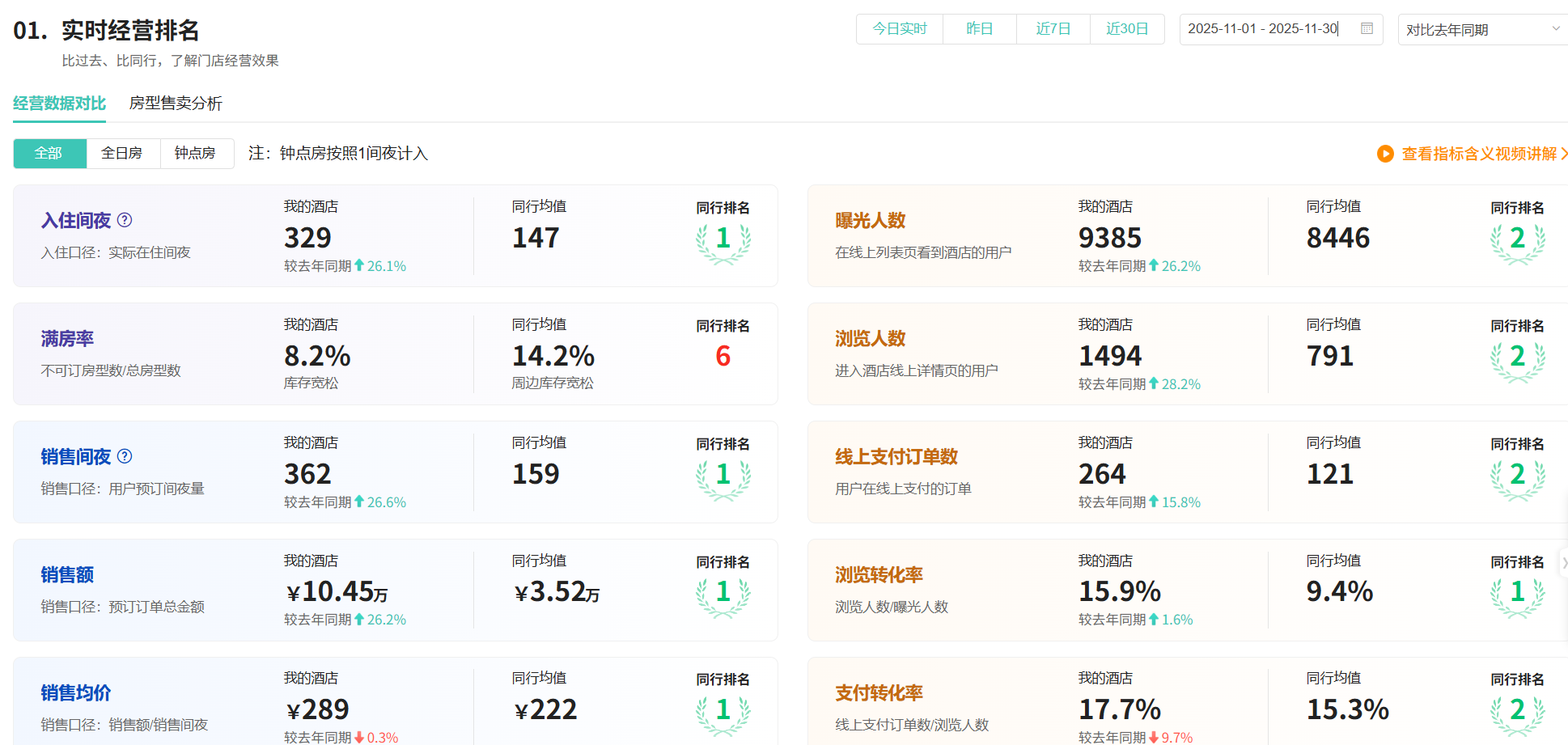The width and height of the screenshot is (1568, 745).
Task: Select the 钟点房 room type filter
Action: pyautogui.click(x=196, y=154)
